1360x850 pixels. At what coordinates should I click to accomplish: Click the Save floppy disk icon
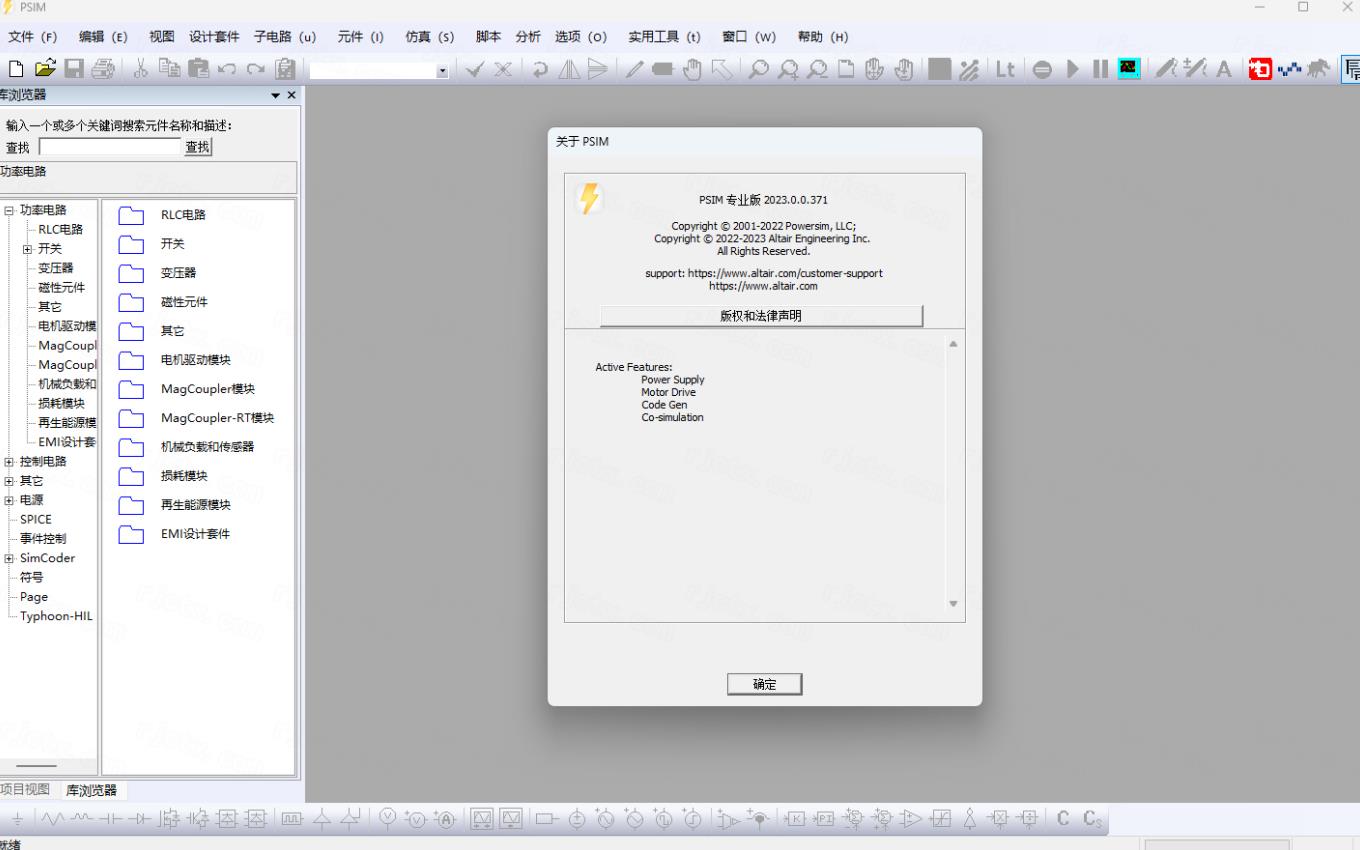(74, 69)
